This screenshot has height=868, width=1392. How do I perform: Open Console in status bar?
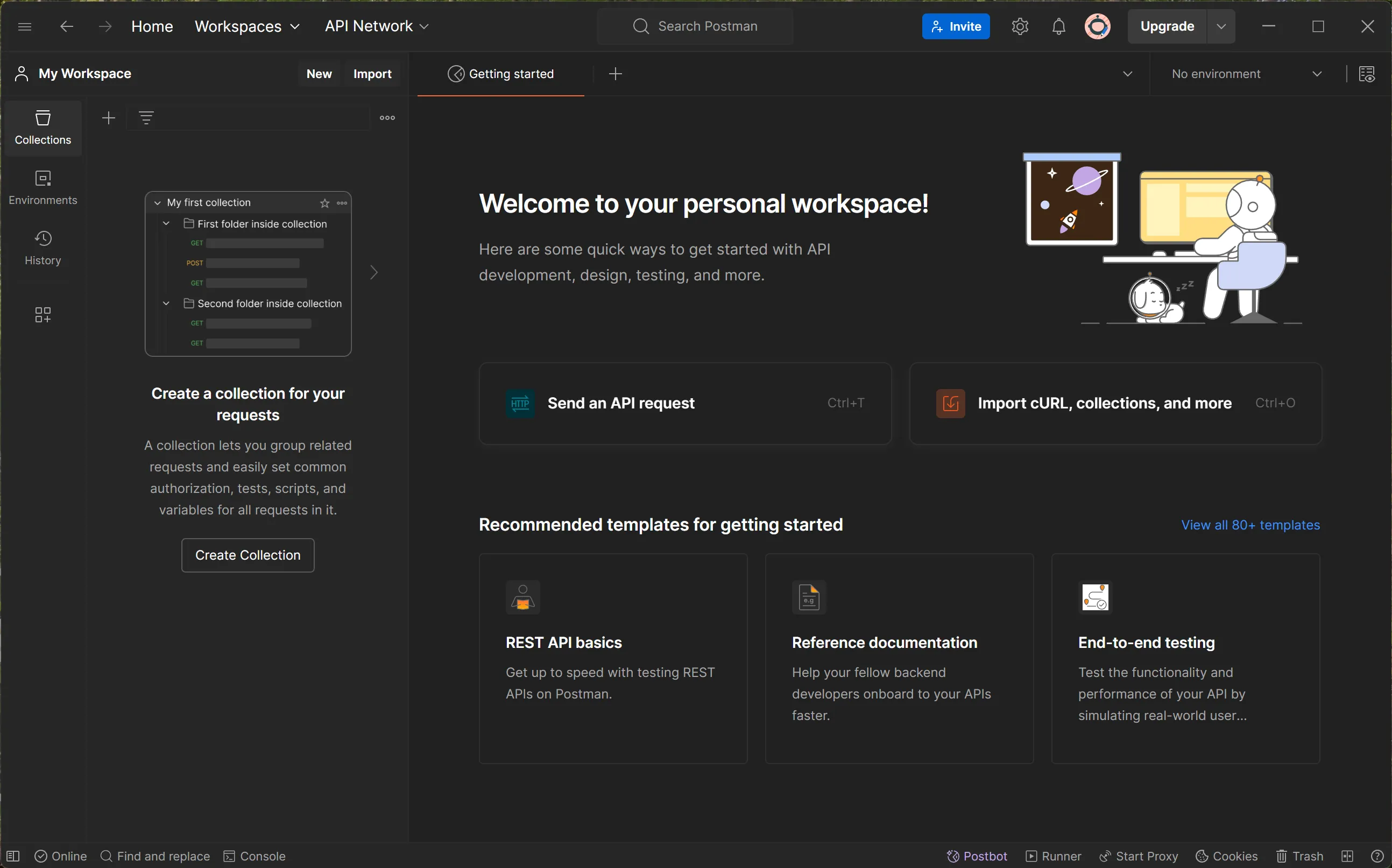coord(255,856)
